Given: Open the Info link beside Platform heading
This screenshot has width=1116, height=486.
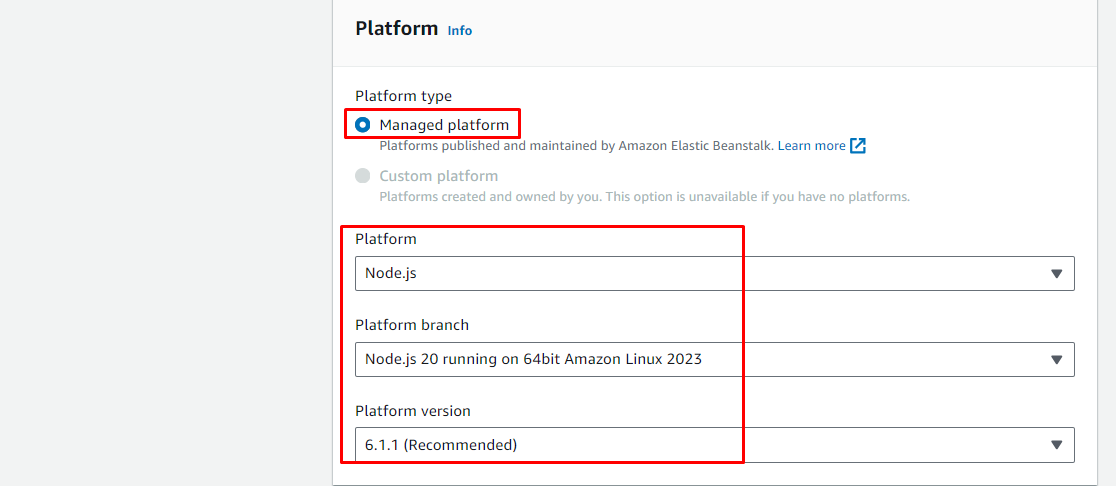Looking at the screenshot, I should pos(459,31).
